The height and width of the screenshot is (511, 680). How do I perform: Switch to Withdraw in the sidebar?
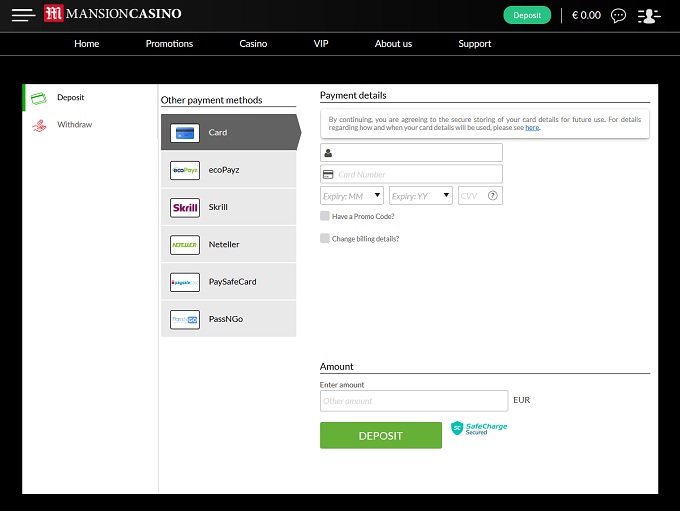point(74,125)
